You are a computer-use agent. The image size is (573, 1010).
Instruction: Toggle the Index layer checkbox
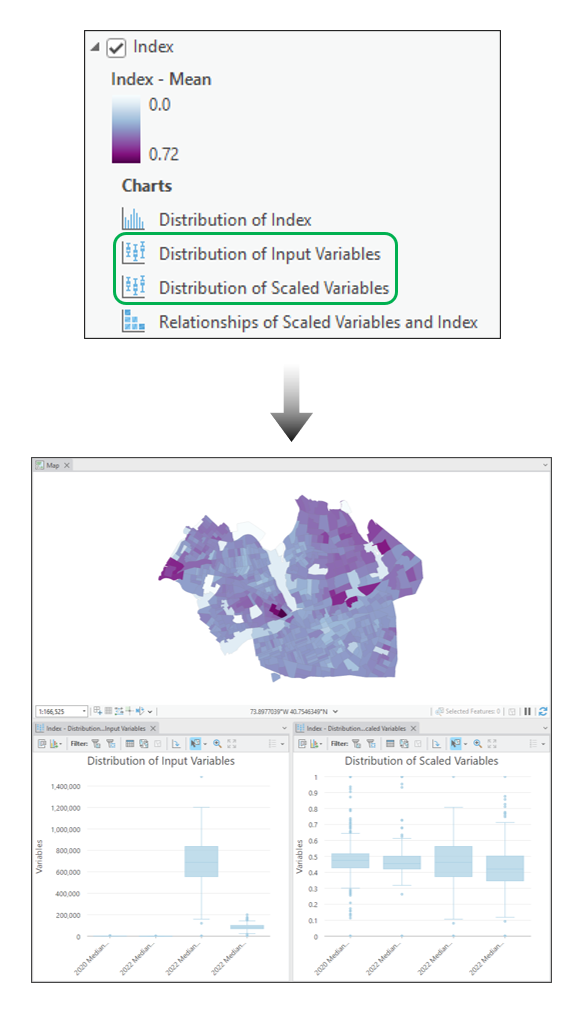click(x=116, y=48)
